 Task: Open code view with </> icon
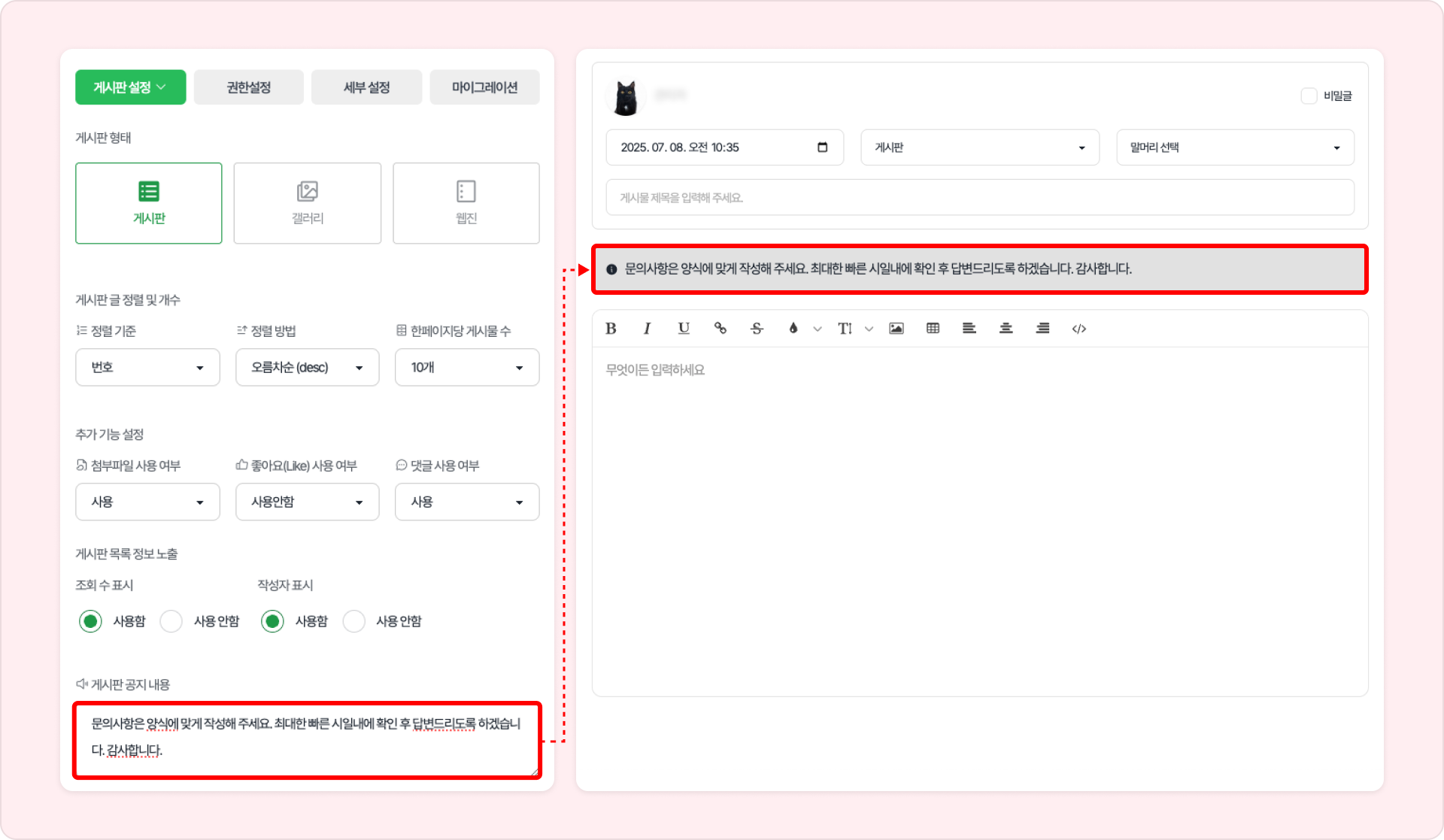tap(1078, 329)
